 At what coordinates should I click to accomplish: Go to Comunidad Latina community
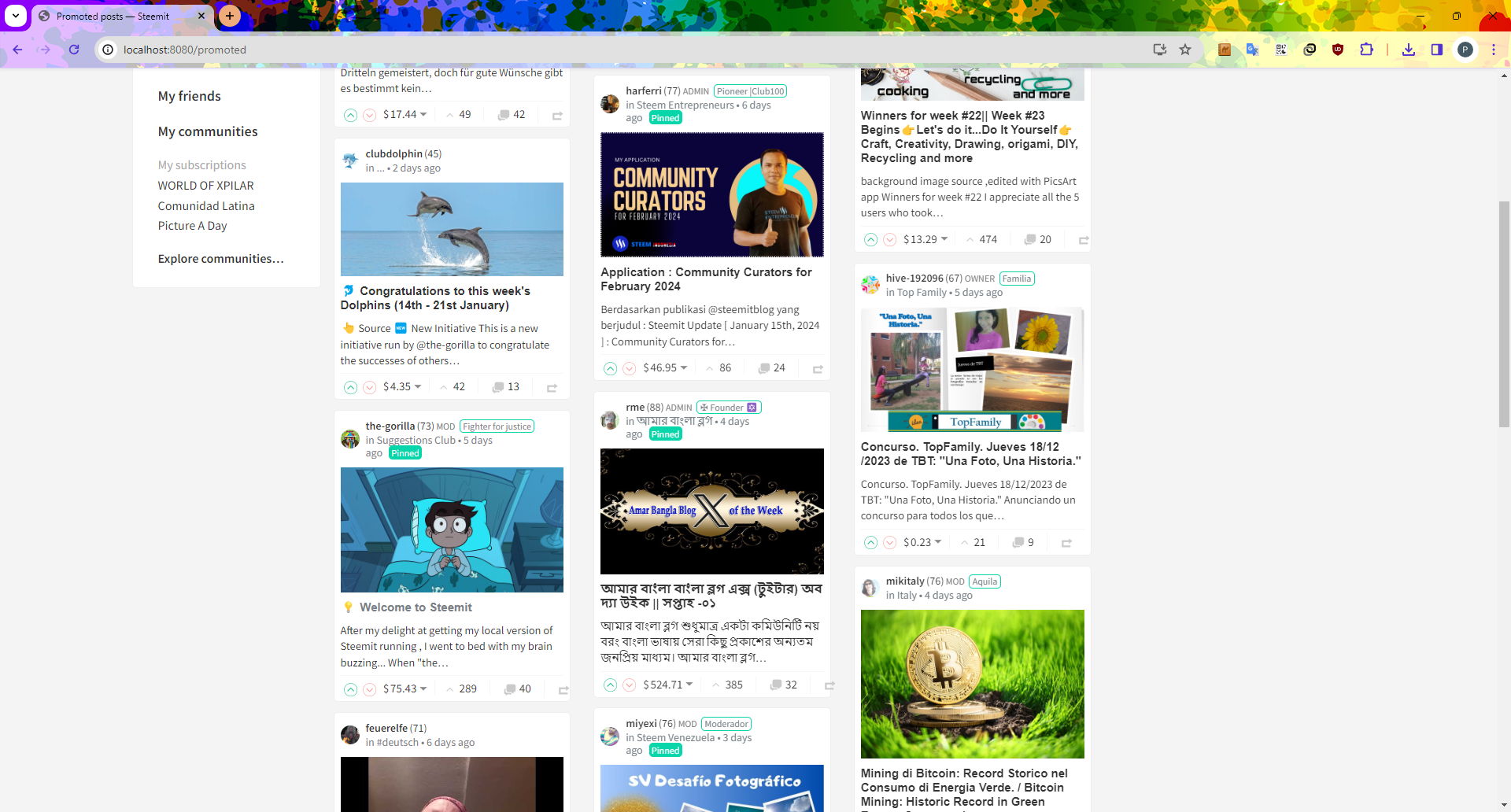[206, 206]
